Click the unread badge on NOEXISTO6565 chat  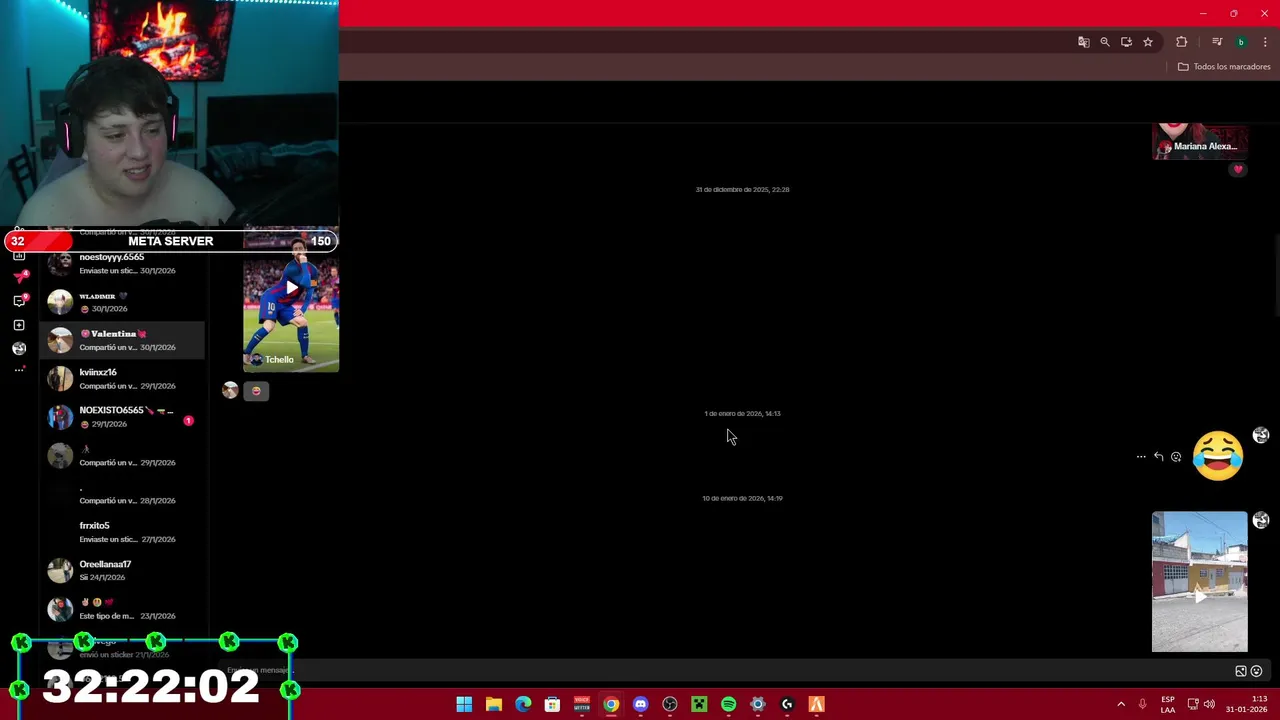pos(188,421)
